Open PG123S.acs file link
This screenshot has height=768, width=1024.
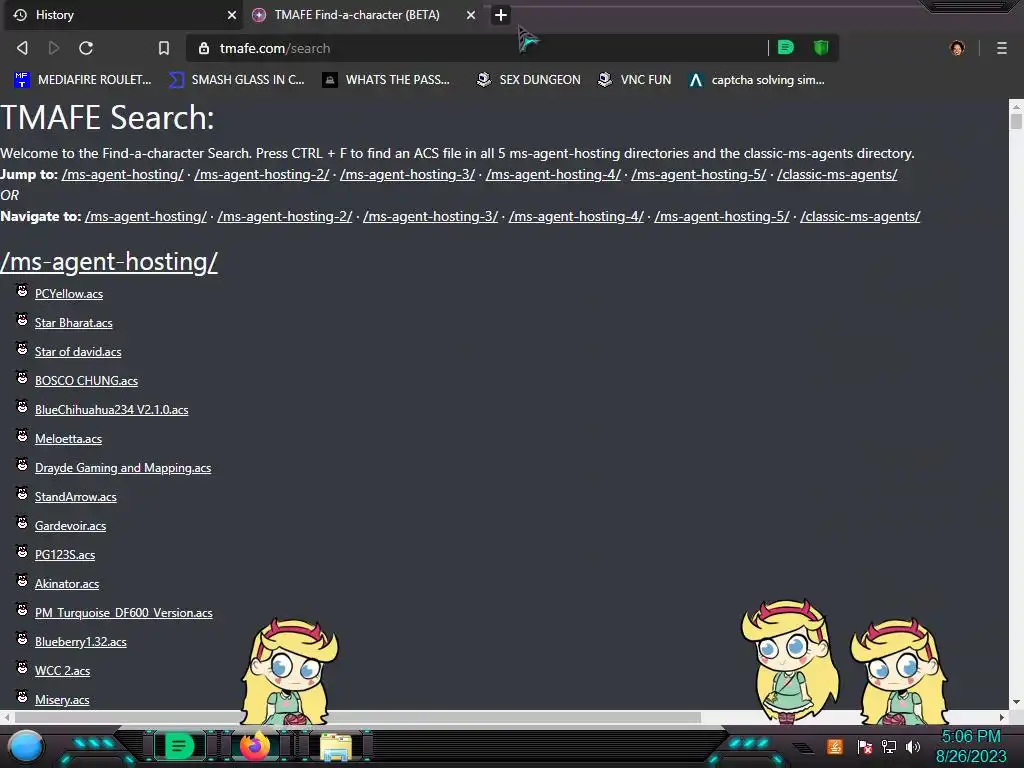[x=65, y=555]
